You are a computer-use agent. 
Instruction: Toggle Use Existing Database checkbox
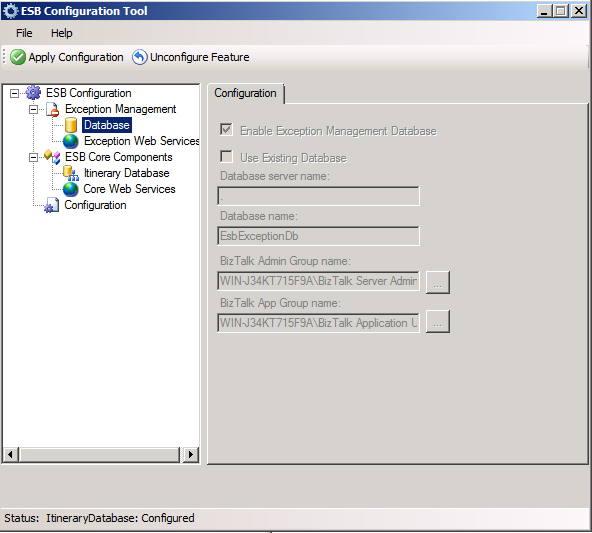[x=226, y=156]
